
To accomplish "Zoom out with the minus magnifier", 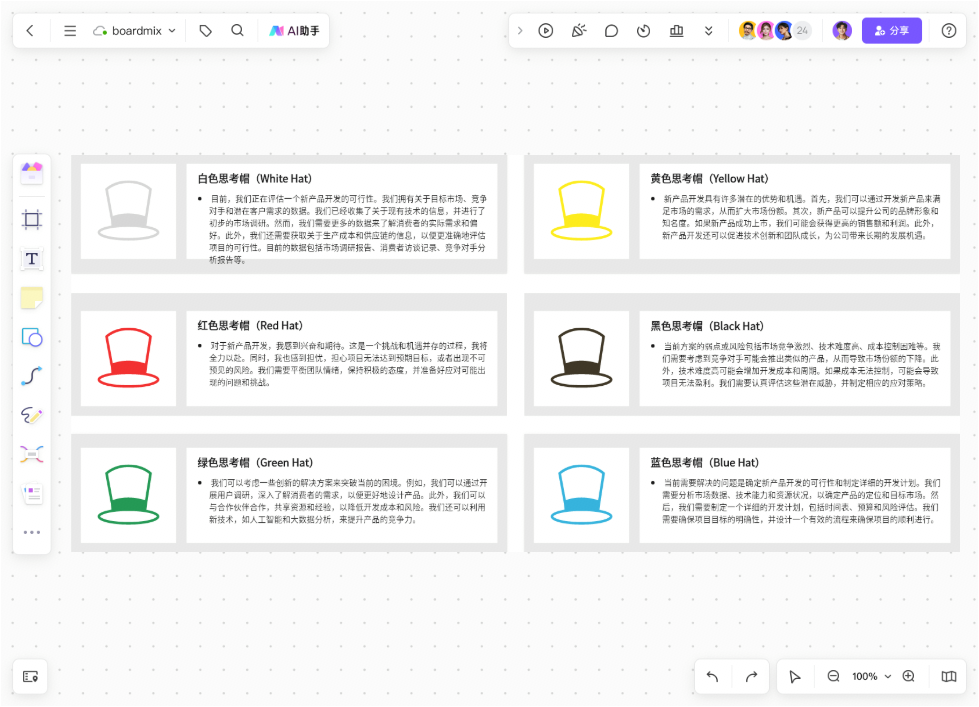I will pyautogui.click(x=834, y=676).
